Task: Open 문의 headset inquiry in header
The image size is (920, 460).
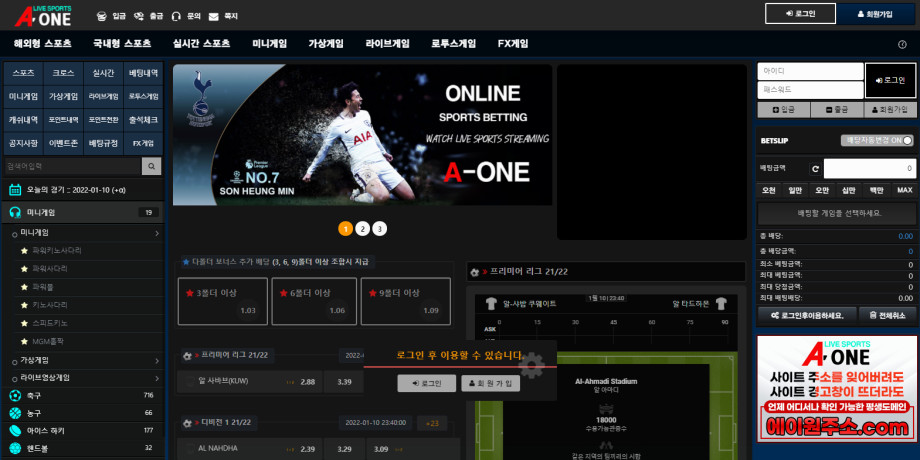Action: click(176, 16)
